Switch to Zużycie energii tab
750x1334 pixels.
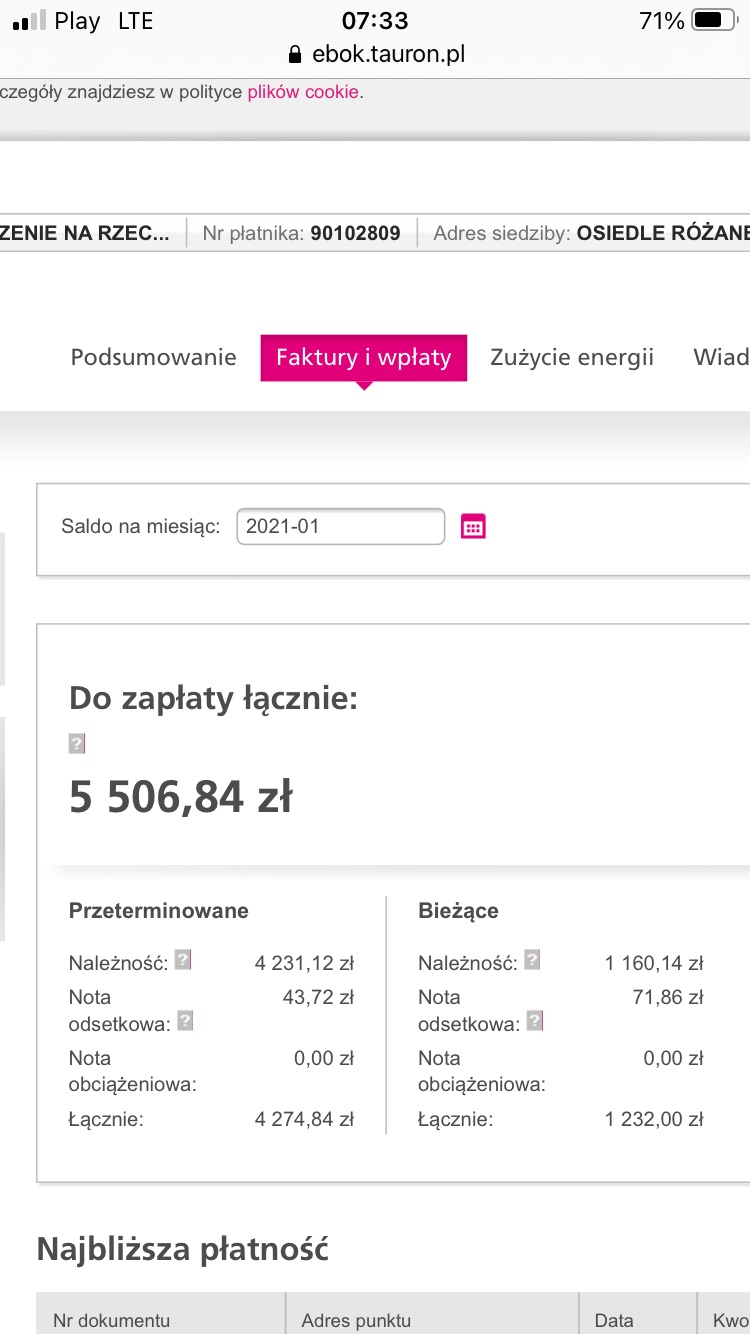pos(572,357)
